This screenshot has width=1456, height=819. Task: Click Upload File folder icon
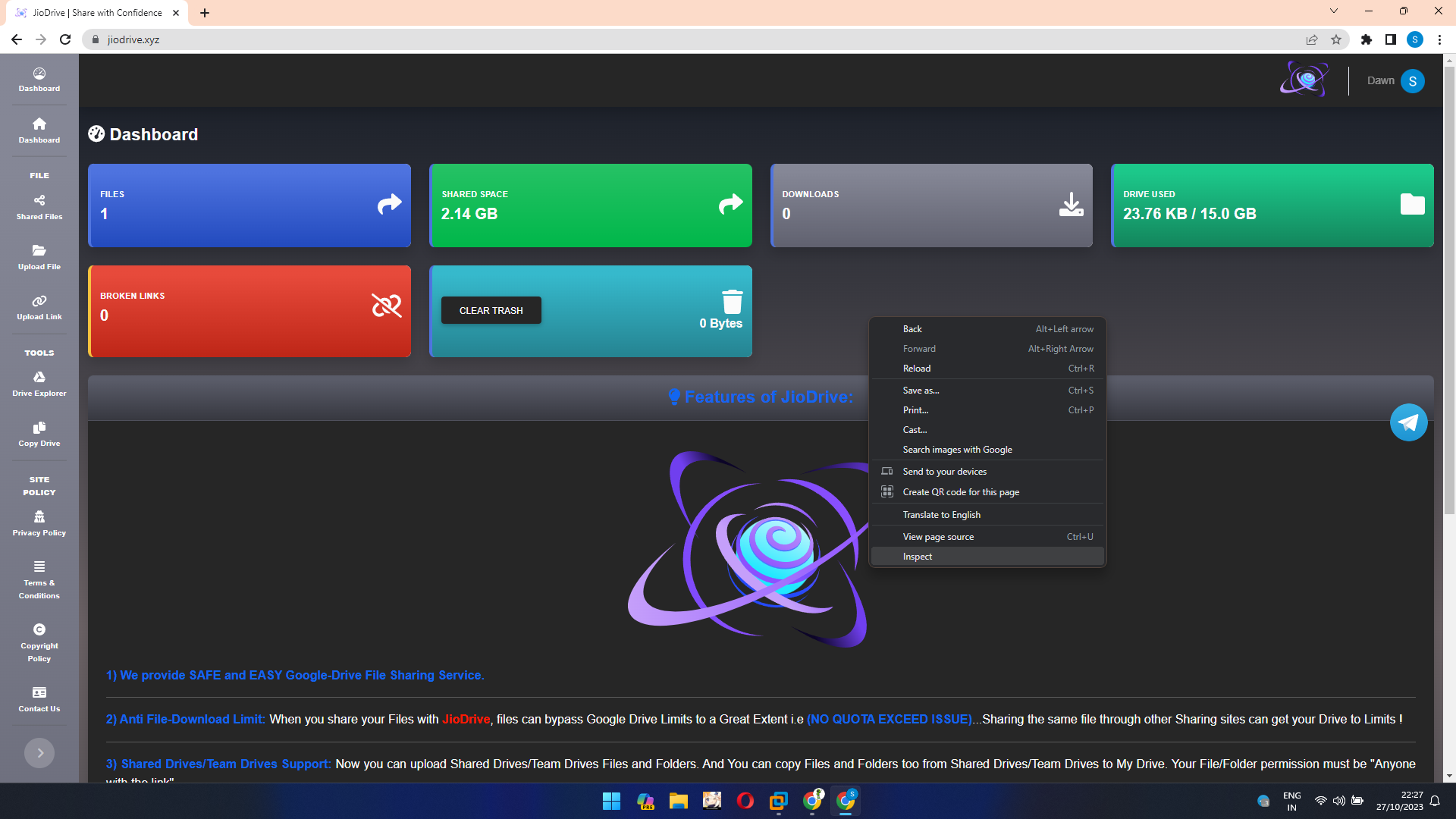[x=39, y=250]
